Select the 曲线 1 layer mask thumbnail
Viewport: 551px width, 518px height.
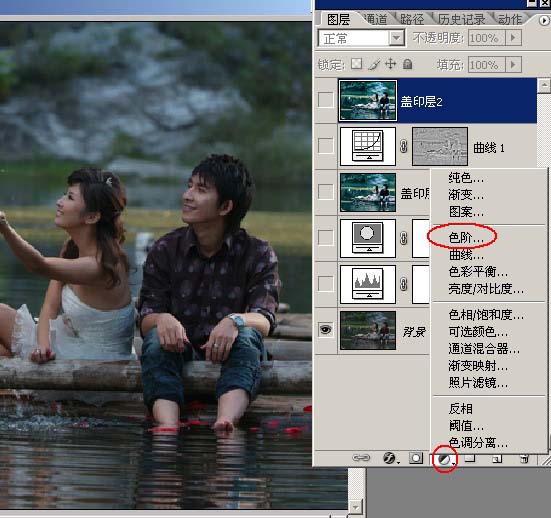[440, 147]
